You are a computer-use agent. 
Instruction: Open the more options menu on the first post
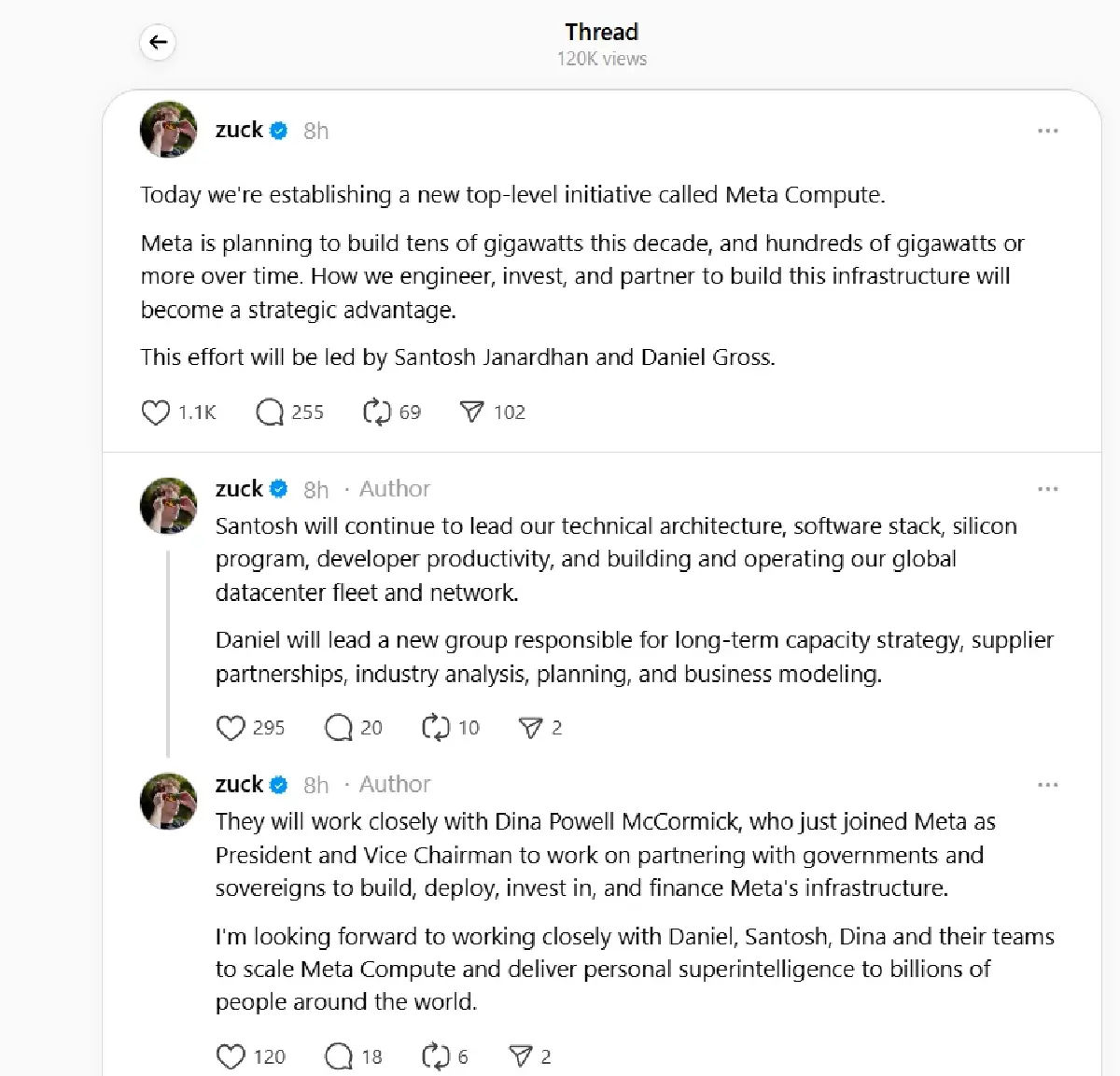[x=1047, y=131]
